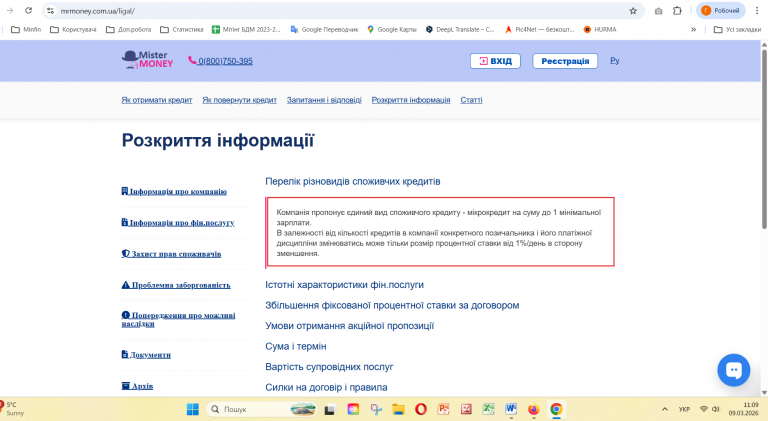Show more bookmarks chevron

tap(694, 29)
